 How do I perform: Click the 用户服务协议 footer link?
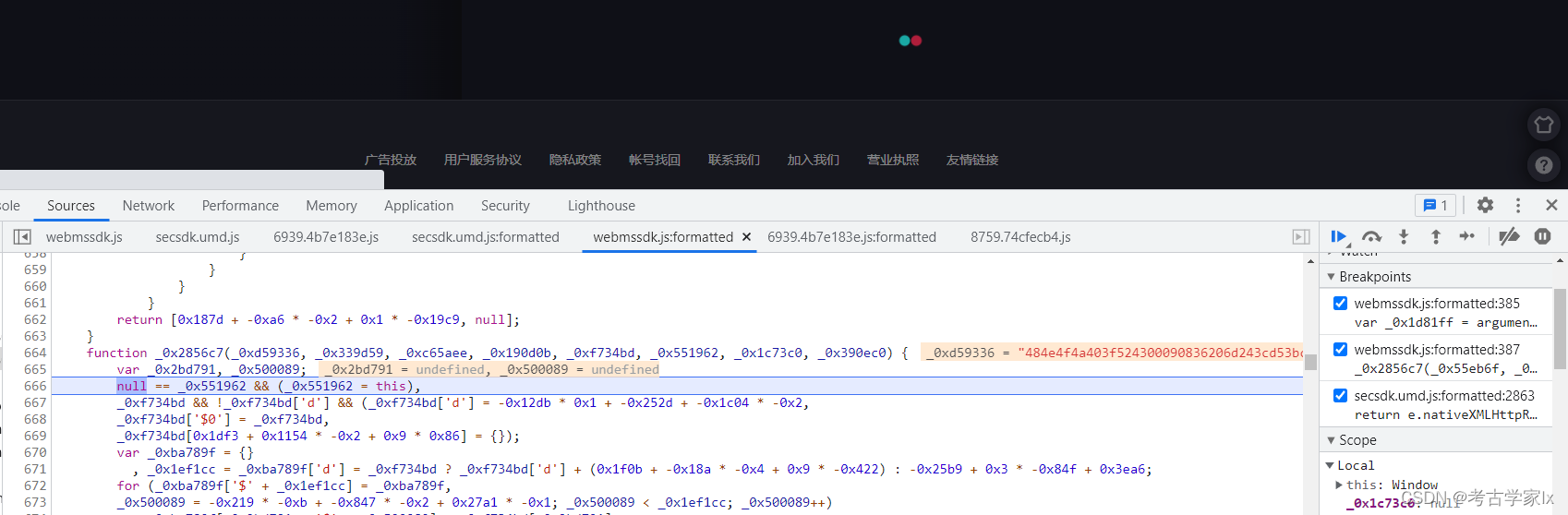[483, 160]
